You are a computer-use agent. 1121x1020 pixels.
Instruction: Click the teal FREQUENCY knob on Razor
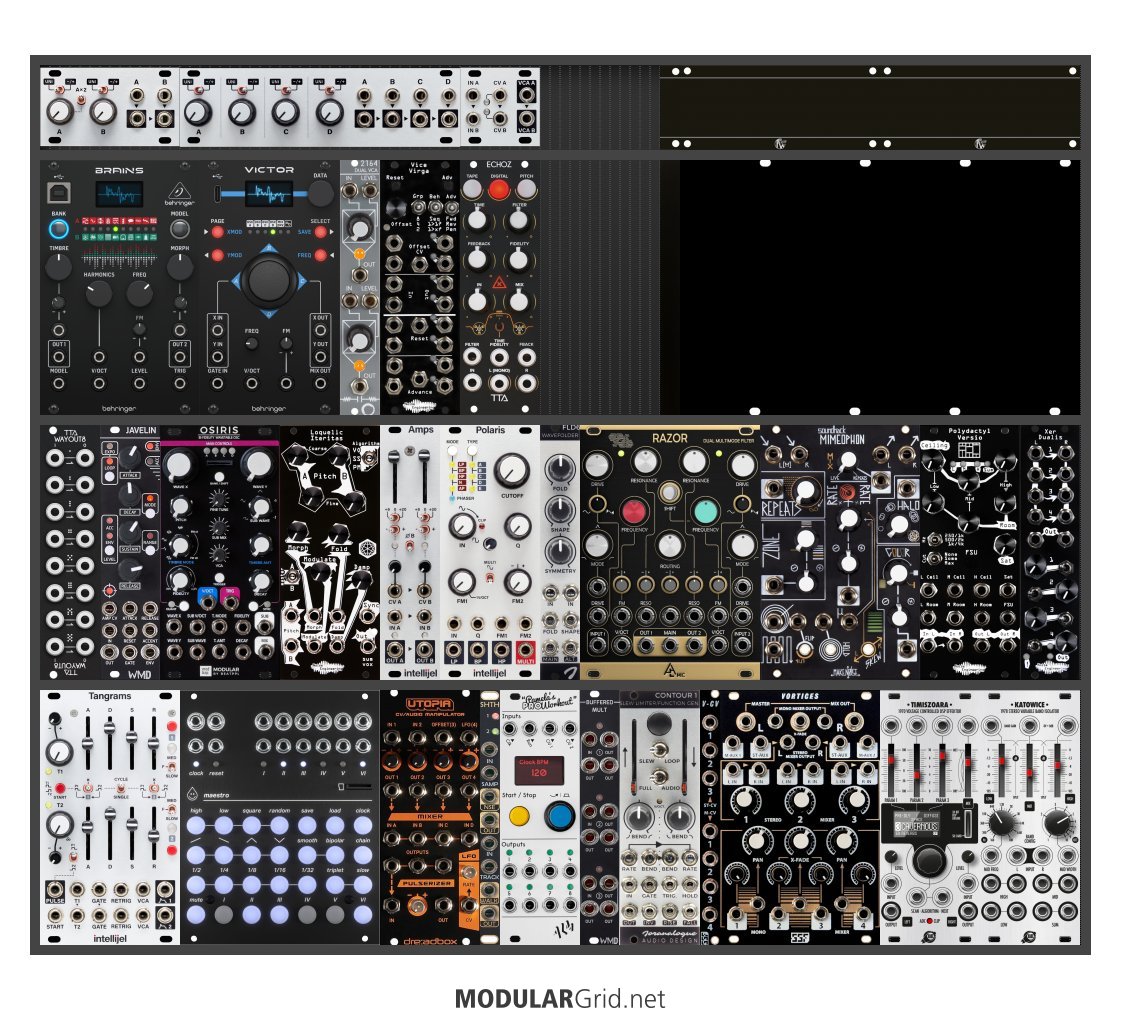pos(706,509)
